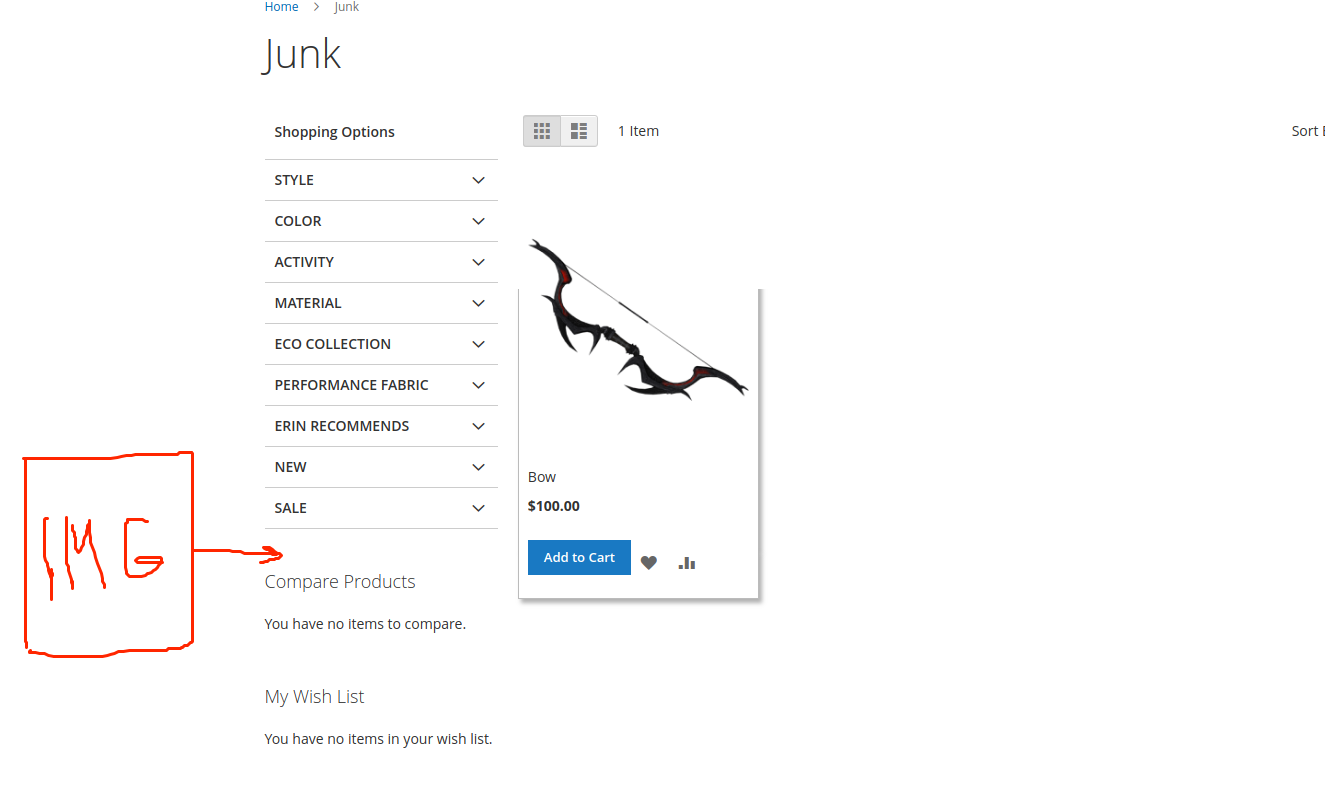The image size is (1325, 785).
Task: Open the Bow product name link
Action: [x=542, y=477]
